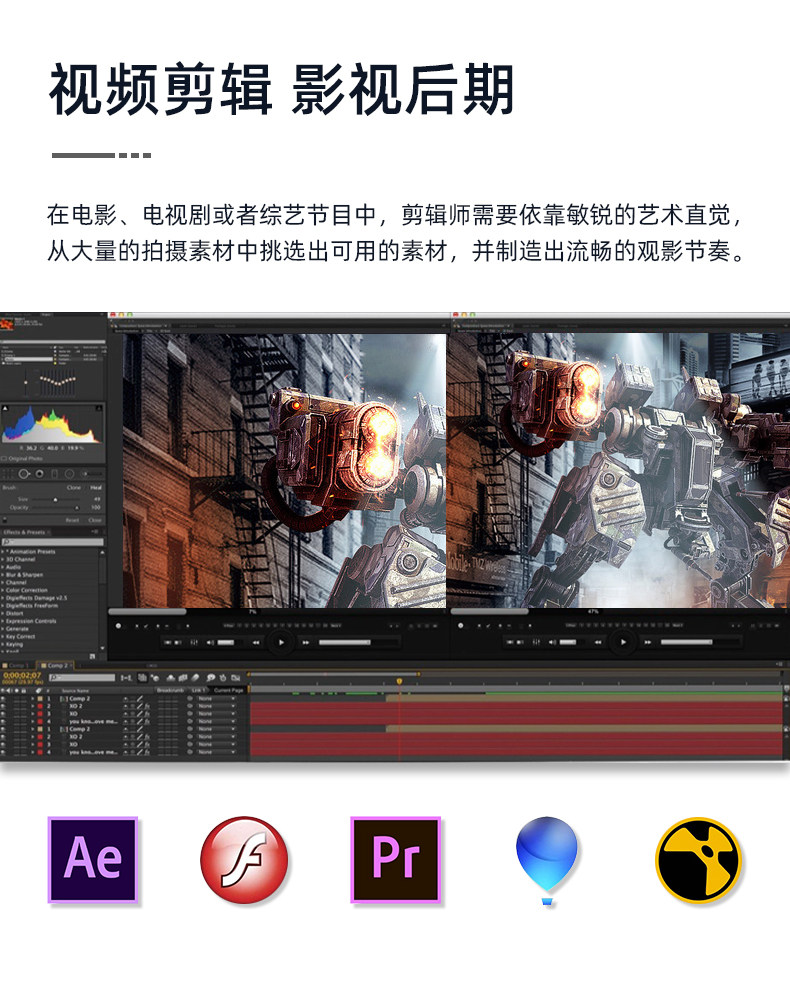
Task: Click the right histogram clipping triangle
Action: click(x=99, y=408)
